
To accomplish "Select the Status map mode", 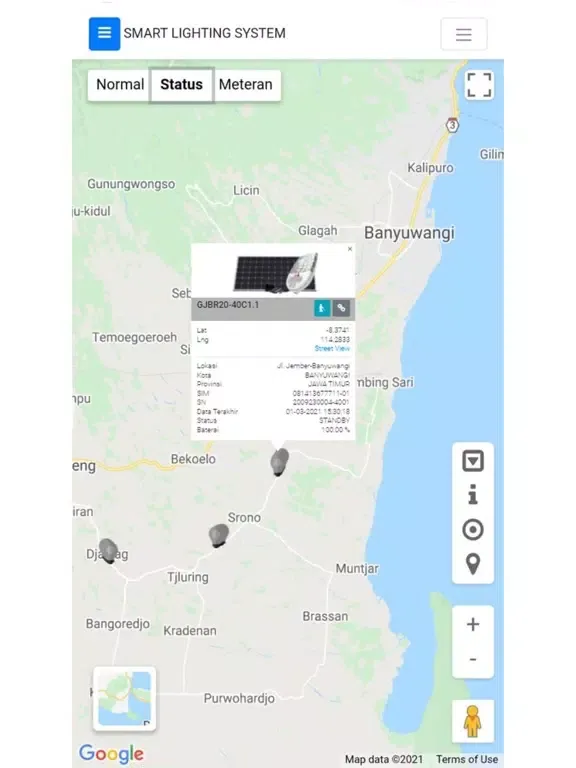I will [181, 85].
